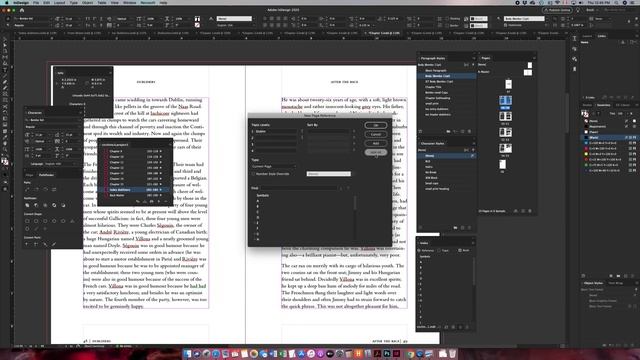Image resolution: width=640 pixels, height=360 pixels.
Task: Select the Back Matter document in Book panel
Action: point(135,195)
